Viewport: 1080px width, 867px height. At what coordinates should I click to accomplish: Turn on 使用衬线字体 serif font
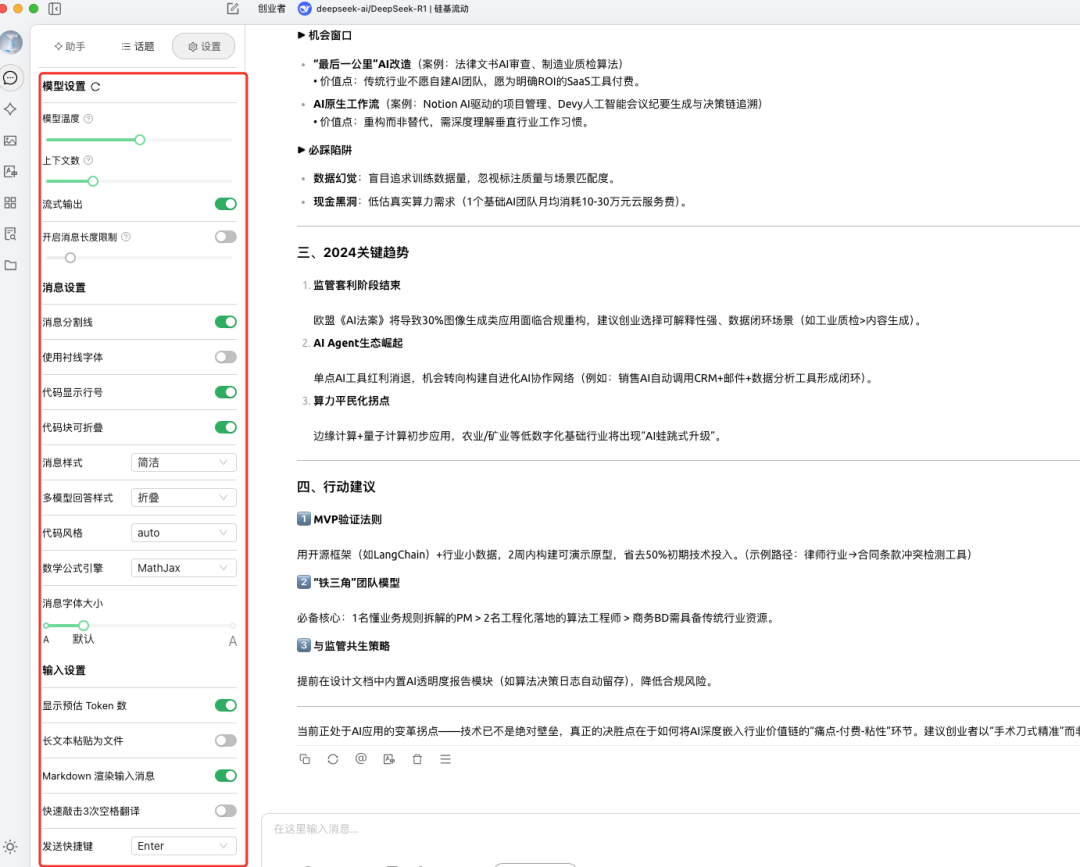point(225,357)
